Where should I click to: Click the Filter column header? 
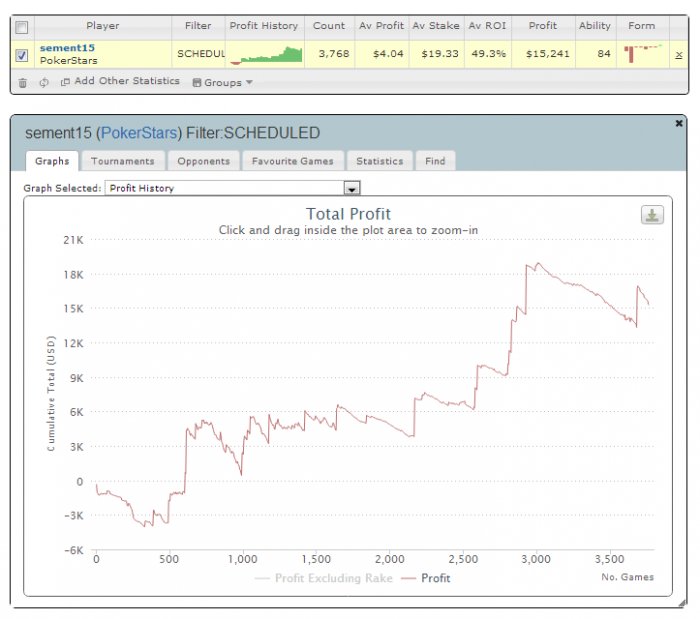pyautogui.click(x=198, y=26)
